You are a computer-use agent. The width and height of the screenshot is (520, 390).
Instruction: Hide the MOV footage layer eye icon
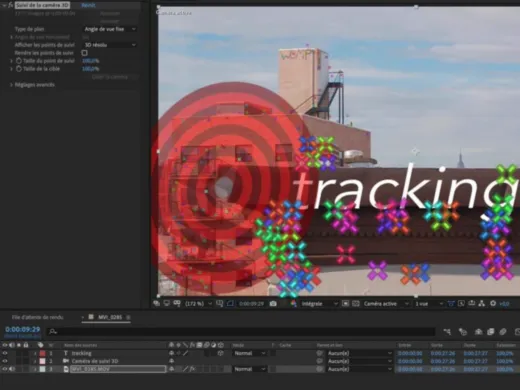point(5,369)
